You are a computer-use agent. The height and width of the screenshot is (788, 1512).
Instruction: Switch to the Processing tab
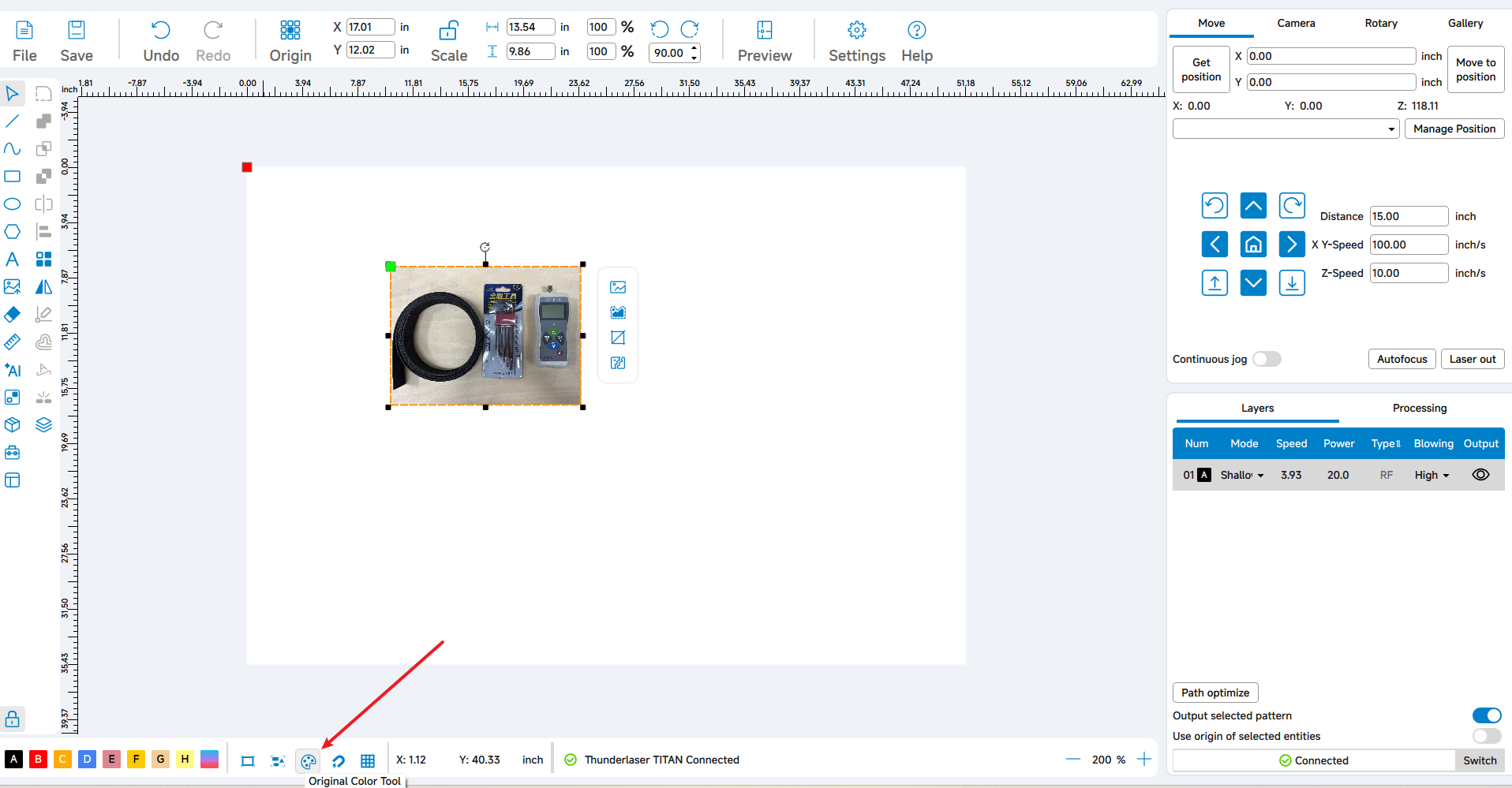point(1420,408)
